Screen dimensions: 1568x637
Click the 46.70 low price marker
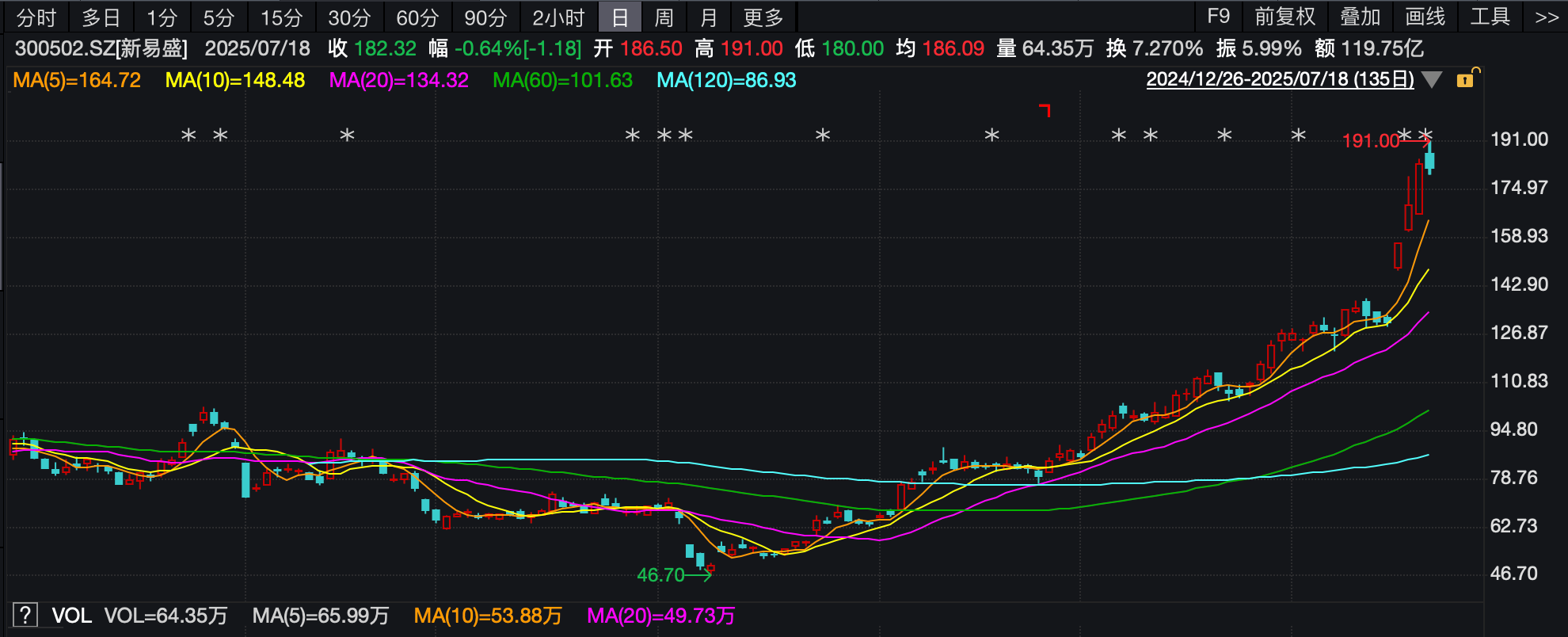point(661,575)
